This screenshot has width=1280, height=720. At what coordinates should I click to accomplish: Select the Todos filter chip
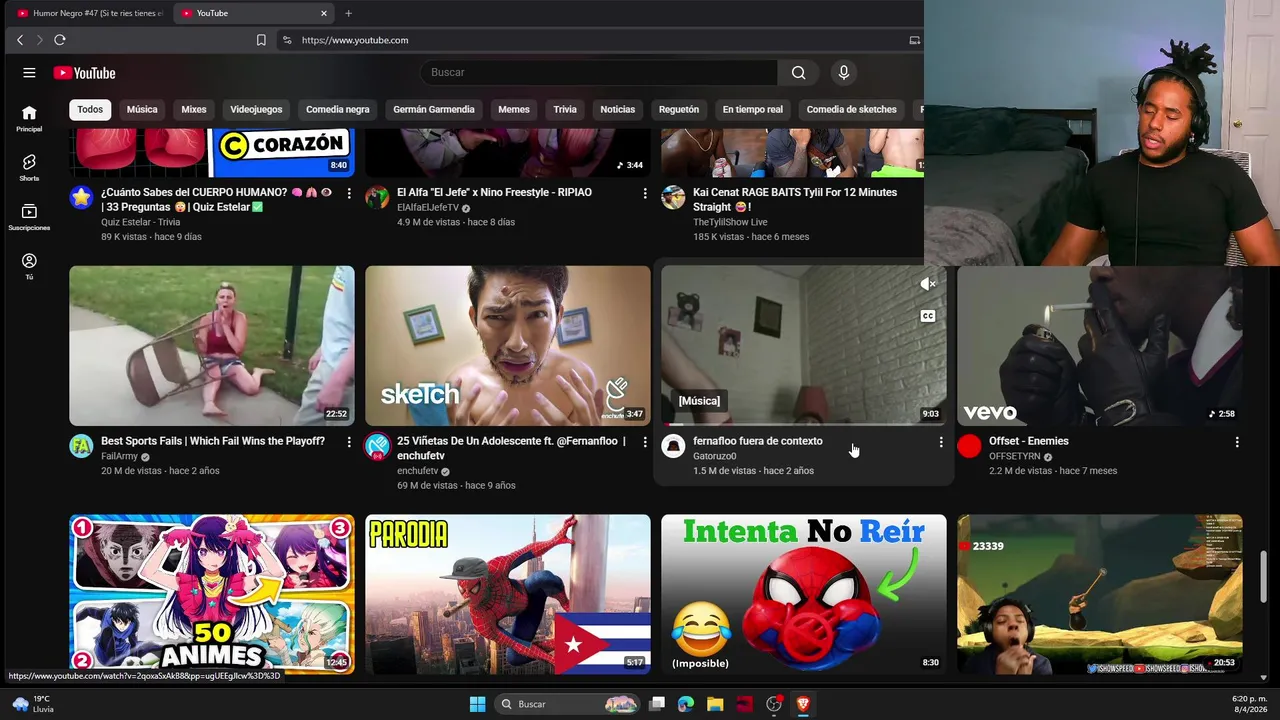pyautogui.click(x=90, y=109)
